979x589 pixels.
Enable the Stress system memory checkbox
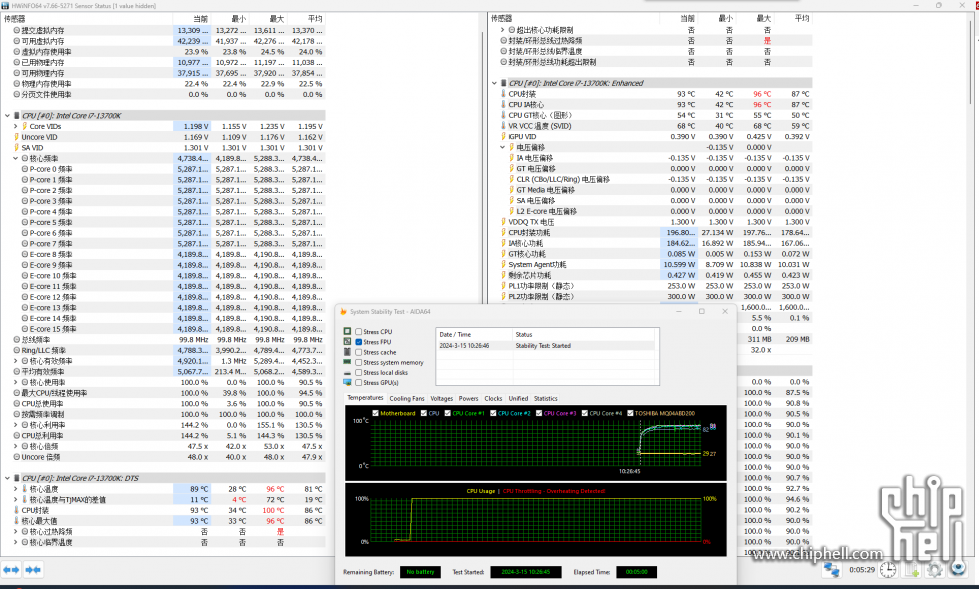coord(358,362)
